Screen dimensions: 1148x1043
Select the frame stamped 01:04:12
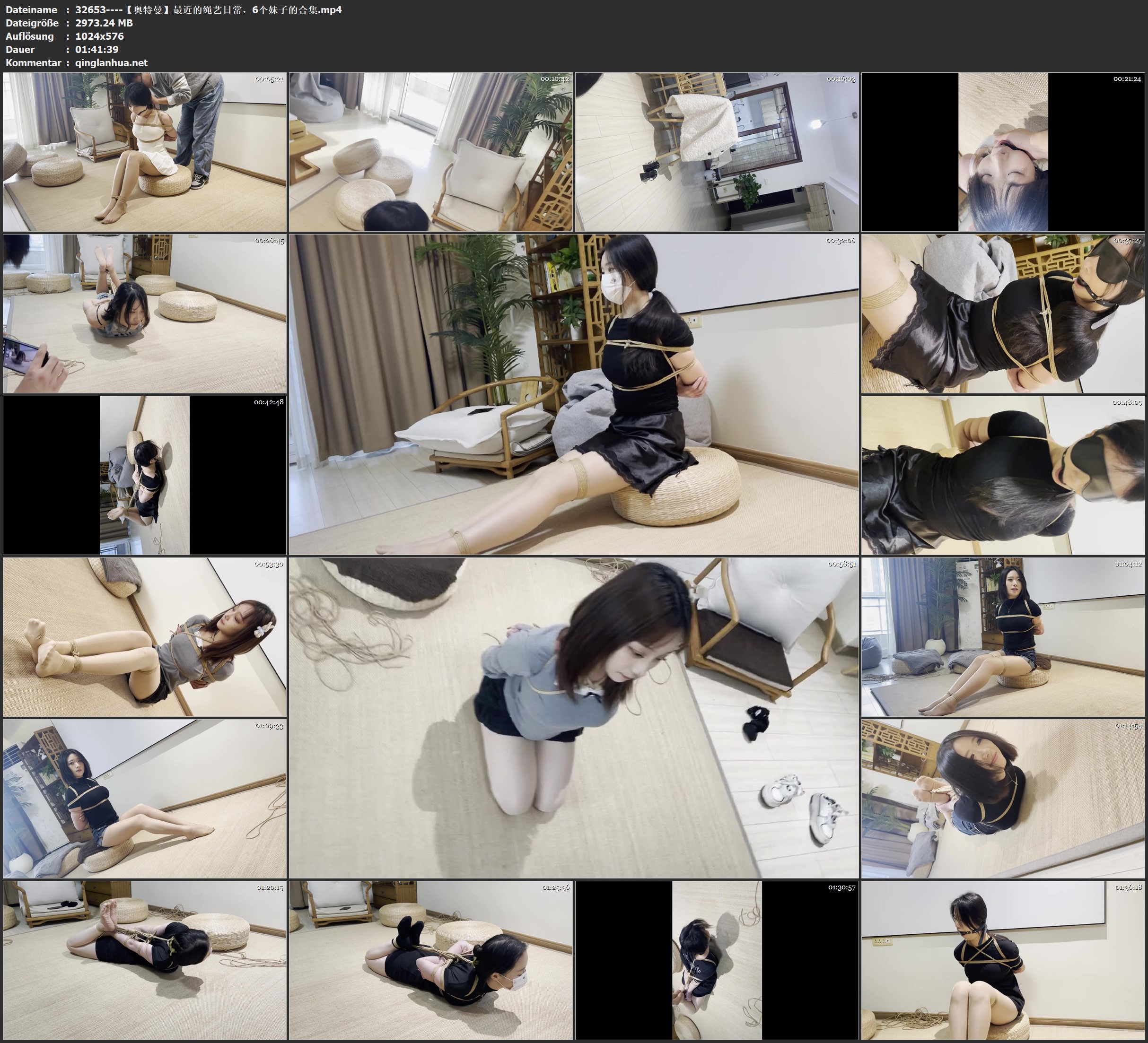1003,636
